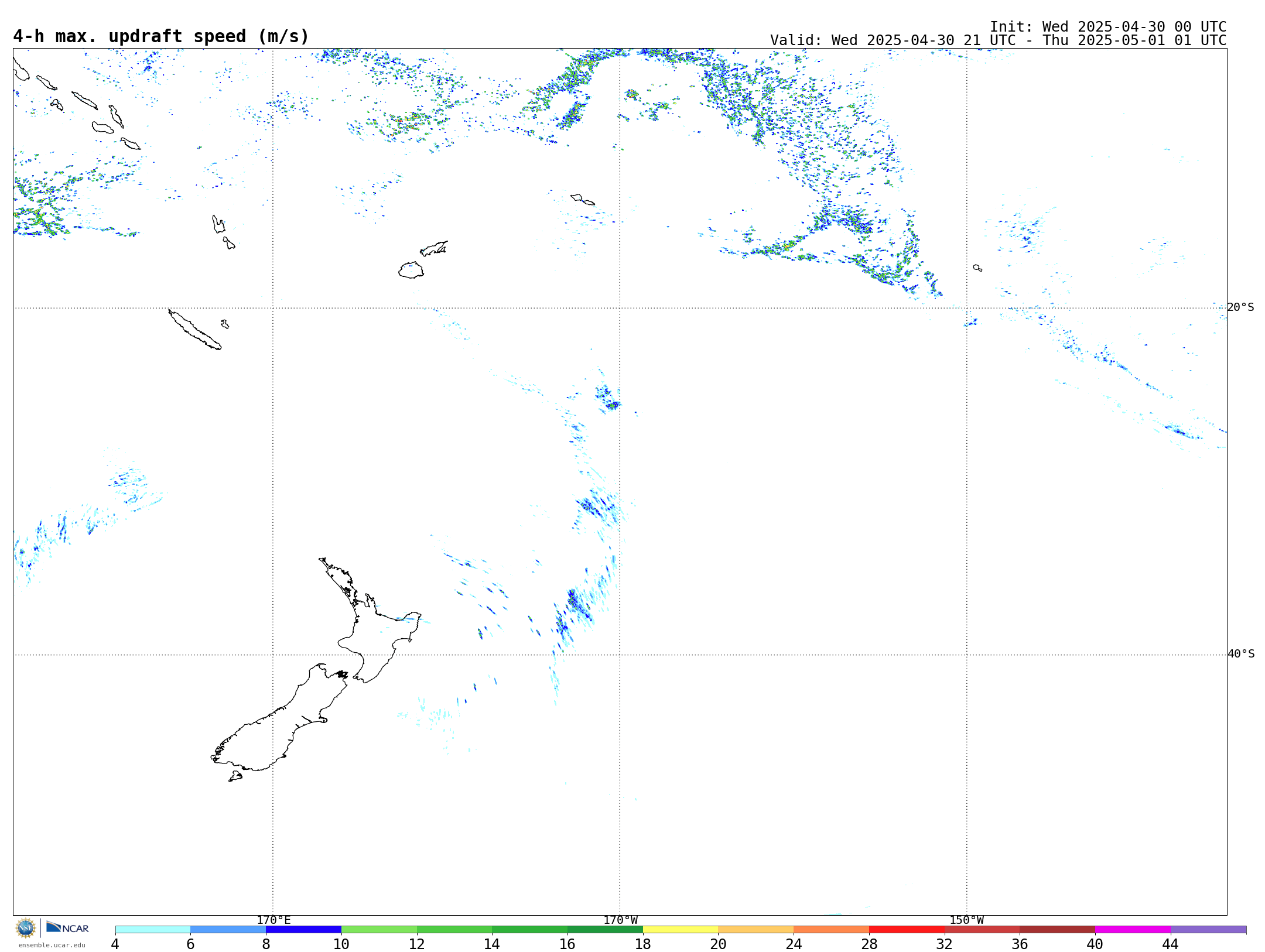
Task: Click the 'Init: Wed 2025-04-30 00 UTC' text
Action: [x=1108, y=27]
